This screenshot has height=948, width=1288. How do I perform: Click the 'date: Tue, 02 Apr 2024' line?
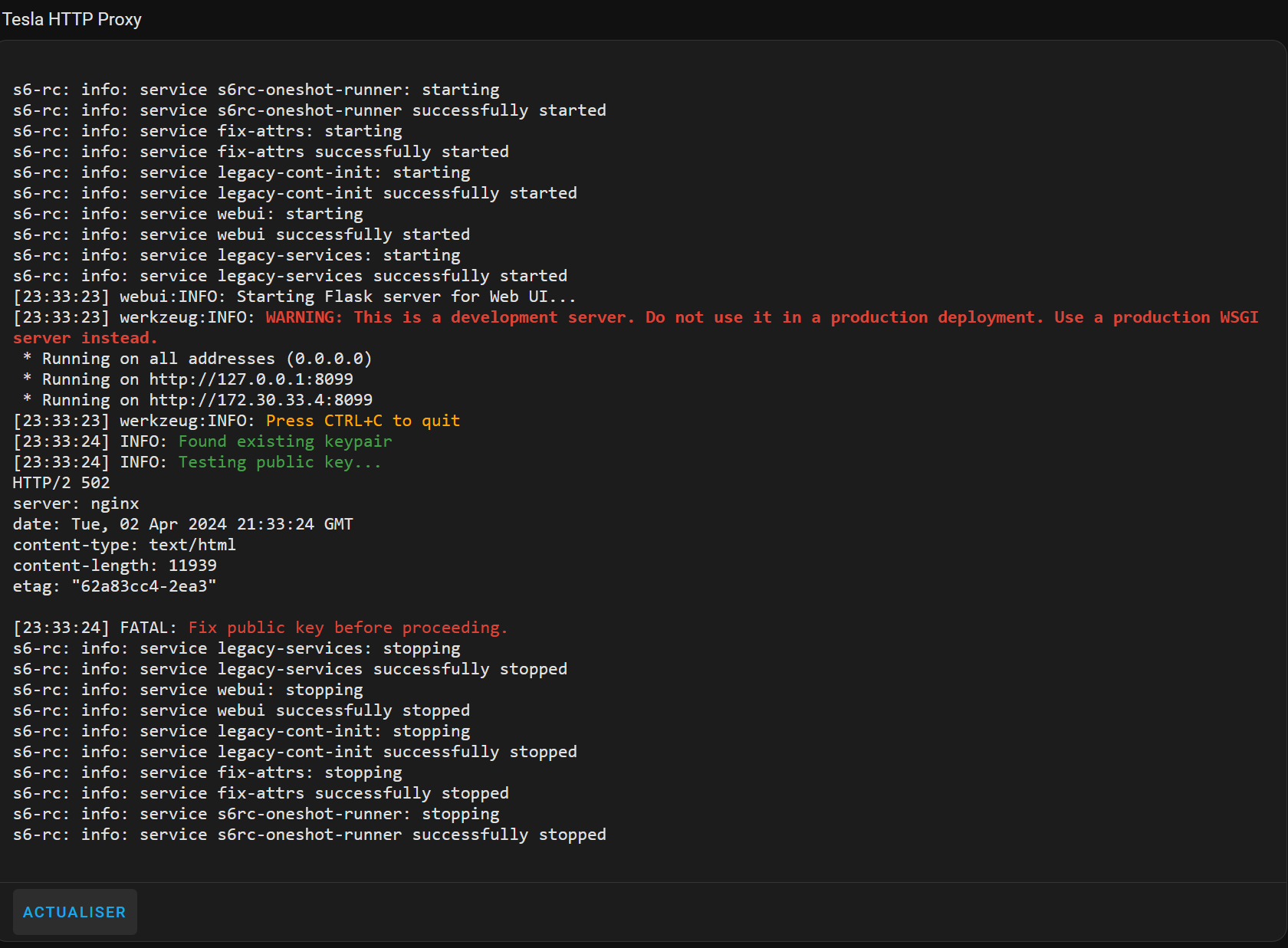(183, 524)
